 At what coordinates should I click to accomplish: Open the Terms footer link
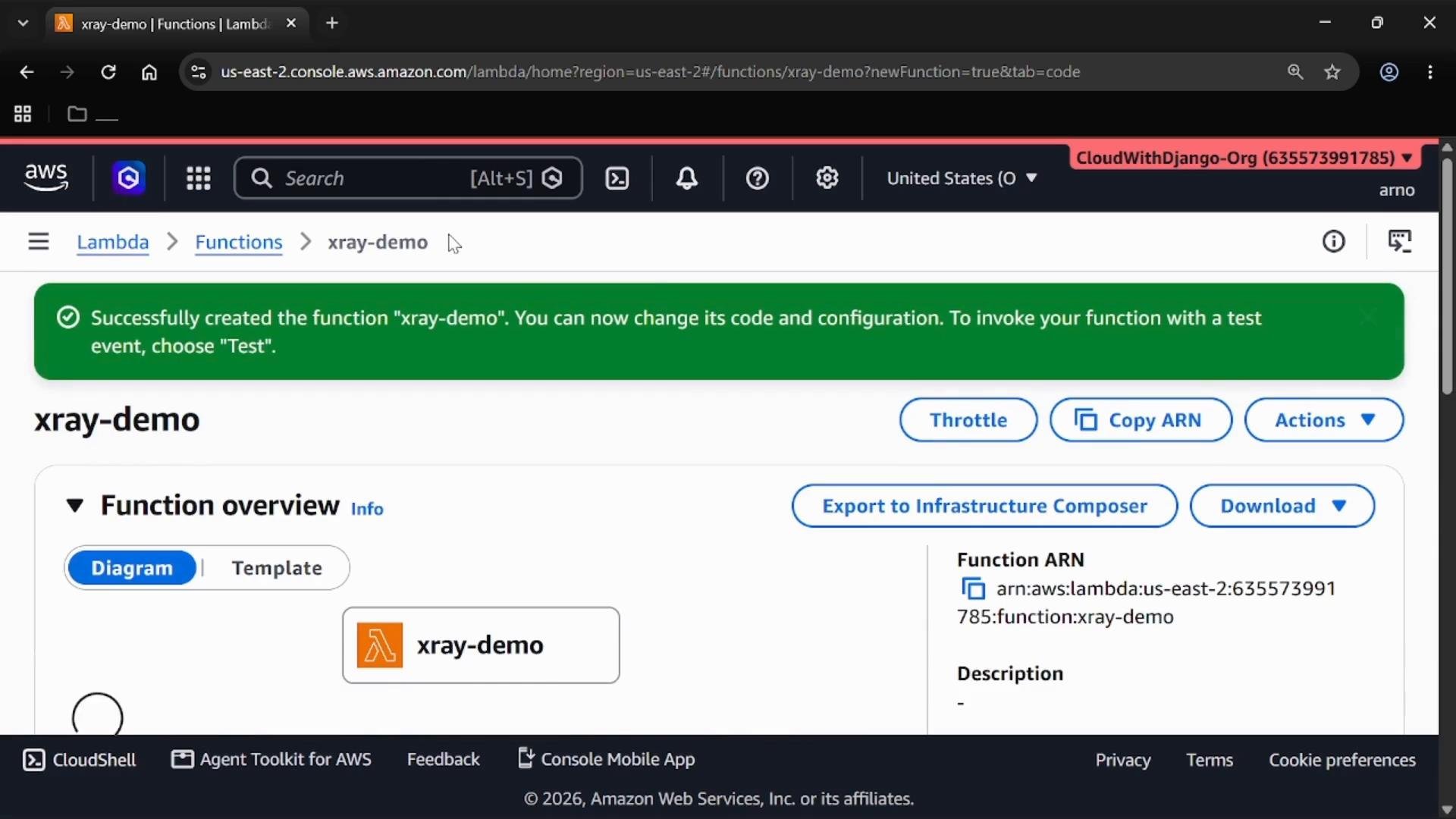click(1210, 760)
